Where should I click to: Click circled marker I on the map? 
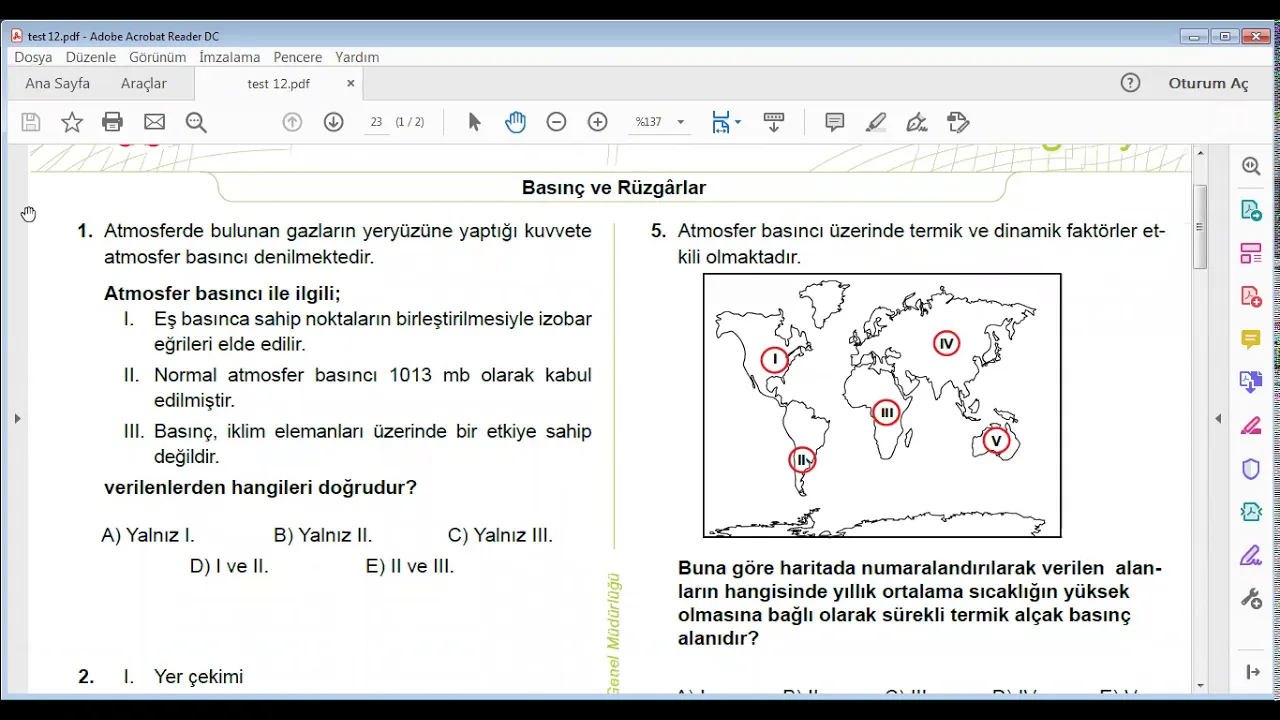click(775, 359)
